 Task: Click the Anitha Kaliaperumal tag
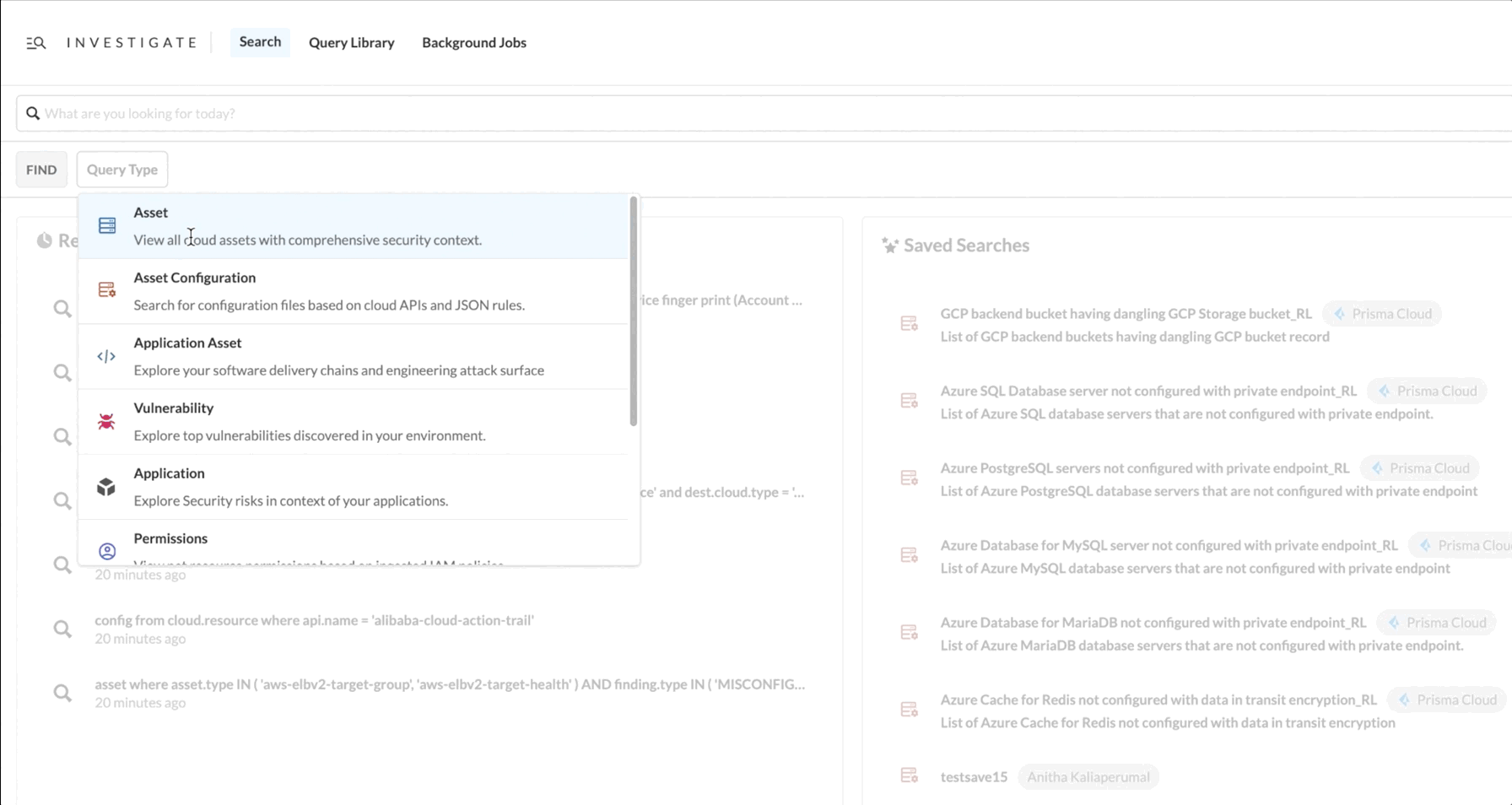point(1088,777)
